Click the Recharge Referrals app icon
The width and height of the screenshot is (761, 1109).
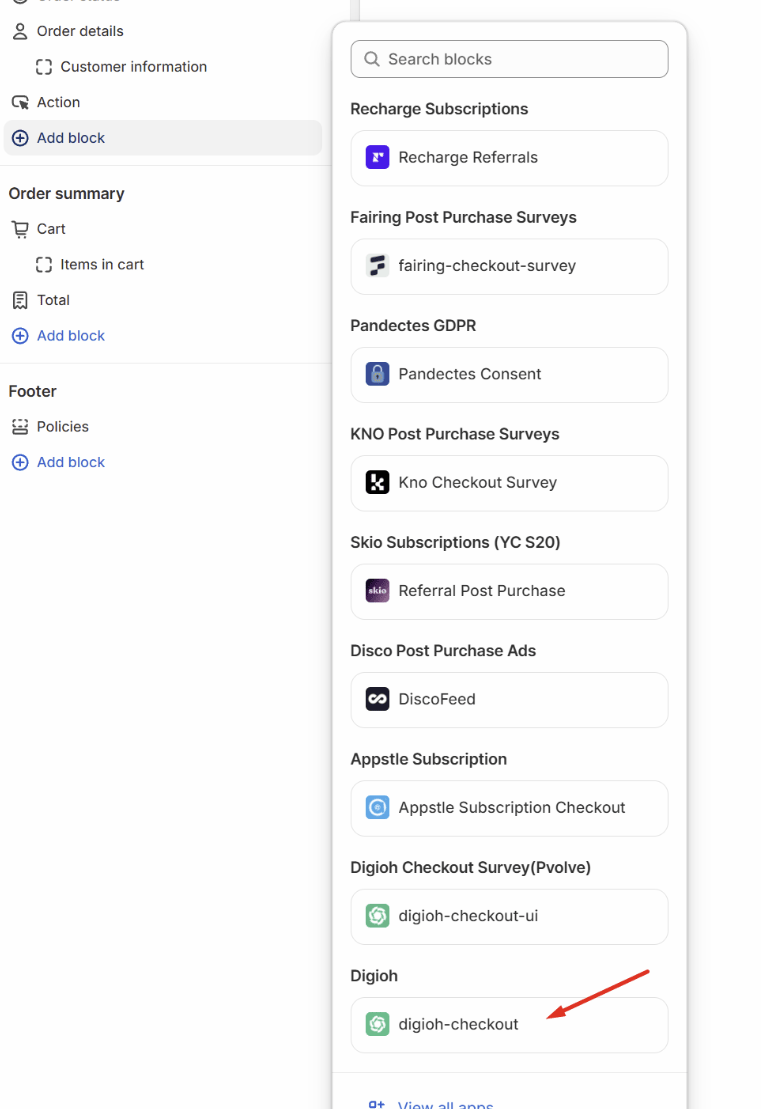point(377,158)
